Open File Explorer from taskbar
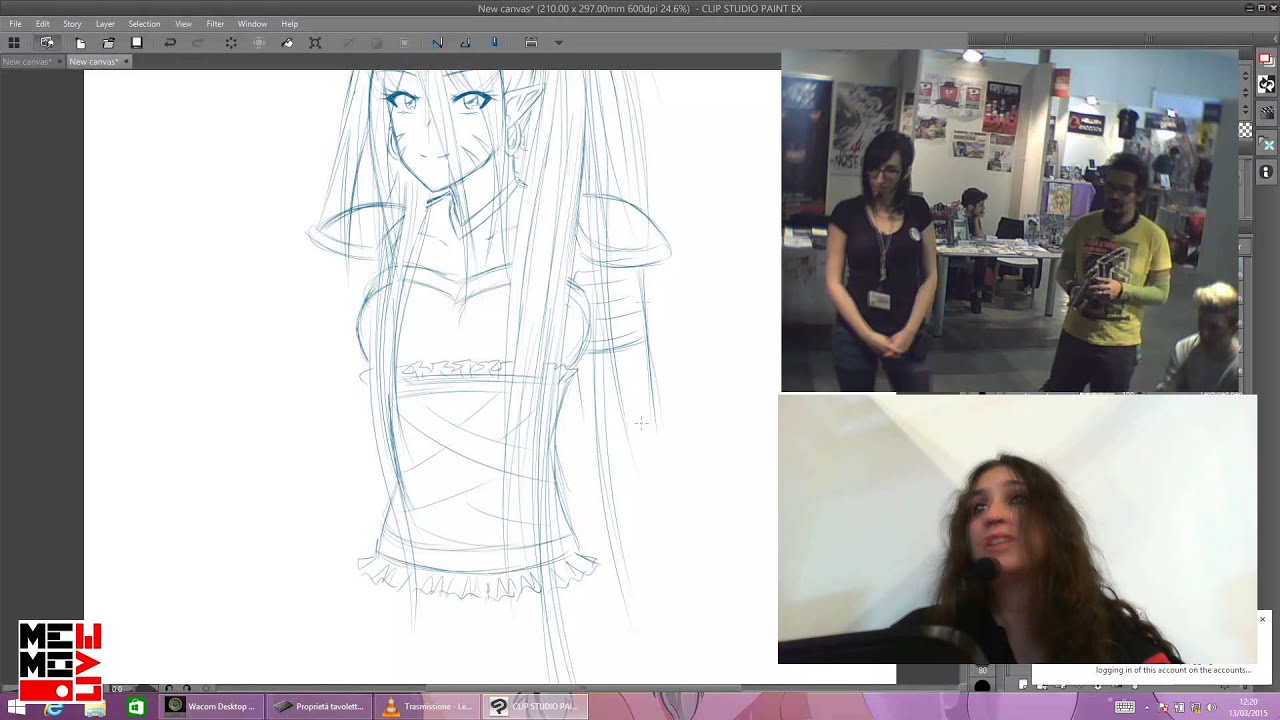Viewport: 1280px width, 720px height. pyautogui.click(x=95, y=708)
